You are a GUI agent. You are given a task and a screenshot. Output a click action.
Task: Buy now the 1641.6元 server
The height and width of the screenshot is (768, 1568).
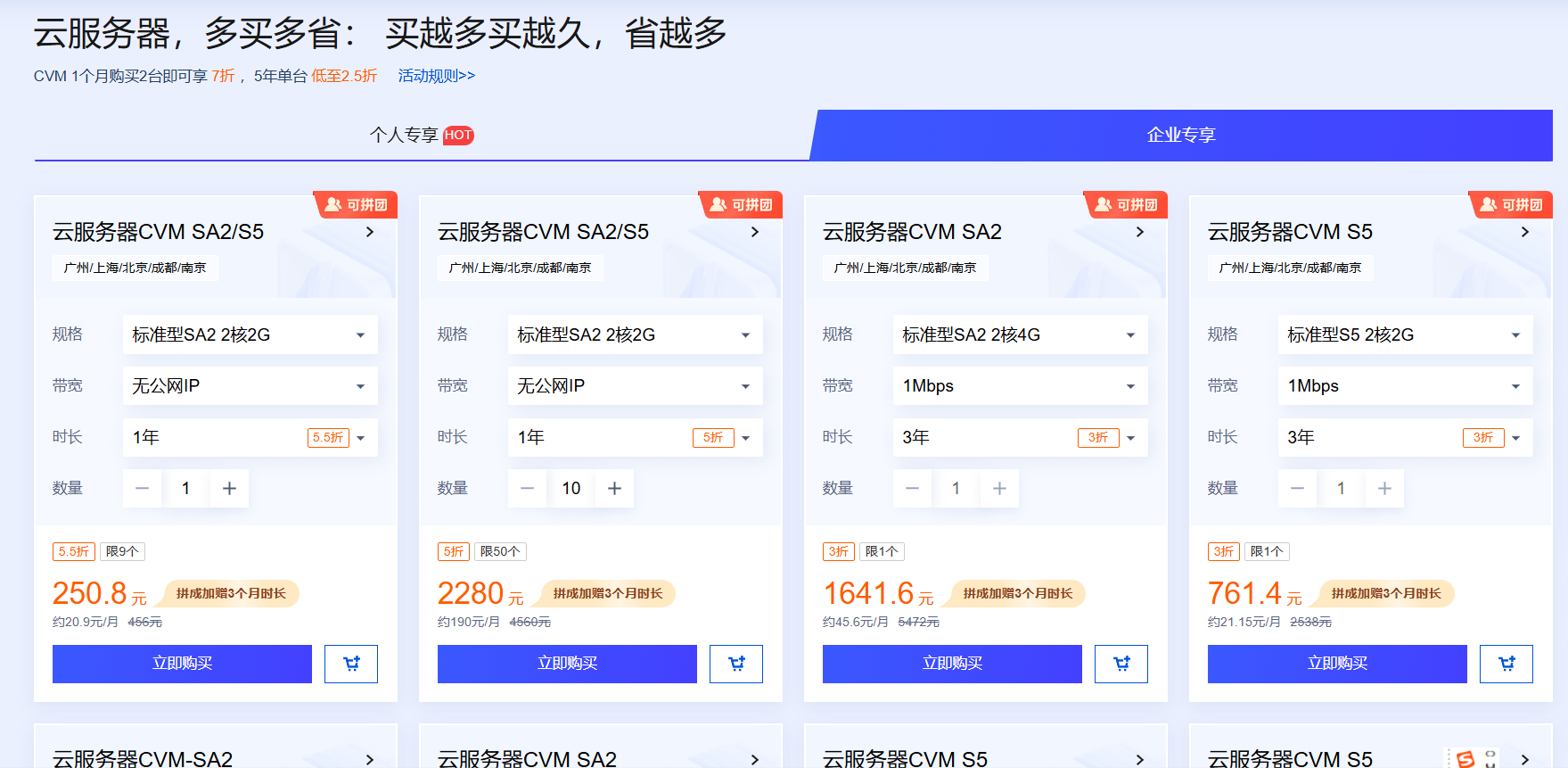click(x=952, y=664)
